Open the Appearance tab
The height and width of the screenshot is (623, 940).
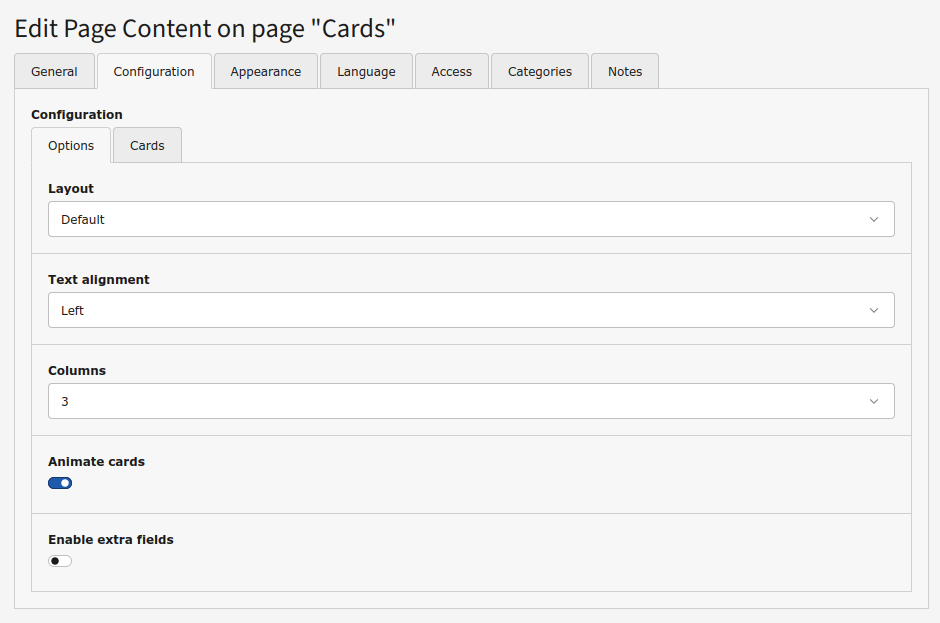pyautogui.click(x=265, y=72)
